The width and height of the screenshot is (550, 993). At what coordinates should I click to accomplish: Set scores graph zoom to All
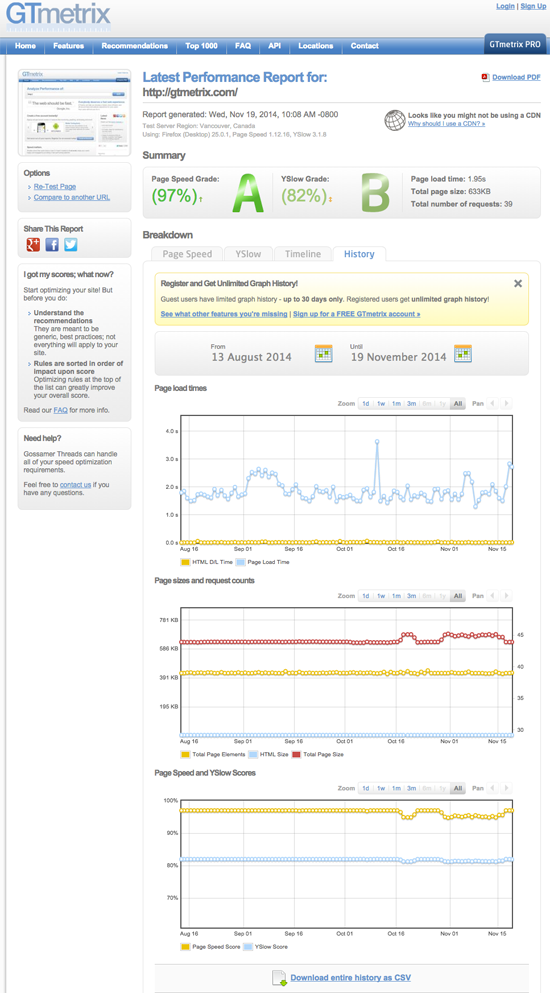pos(457,788)
